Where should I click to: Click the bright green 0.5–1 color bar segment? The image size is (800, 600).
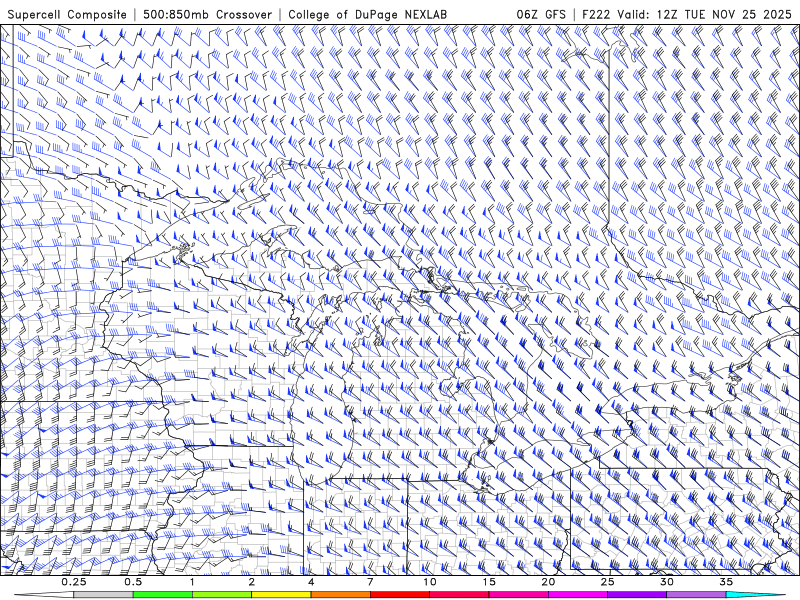click(163, 595)
